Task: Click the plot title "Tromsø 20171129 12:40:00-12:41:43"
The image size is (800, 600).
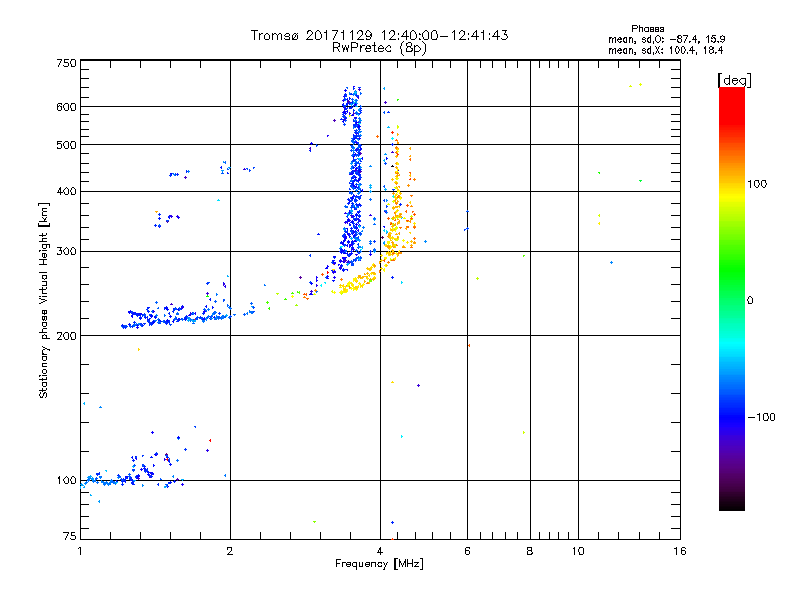Action: pos(379,35)
